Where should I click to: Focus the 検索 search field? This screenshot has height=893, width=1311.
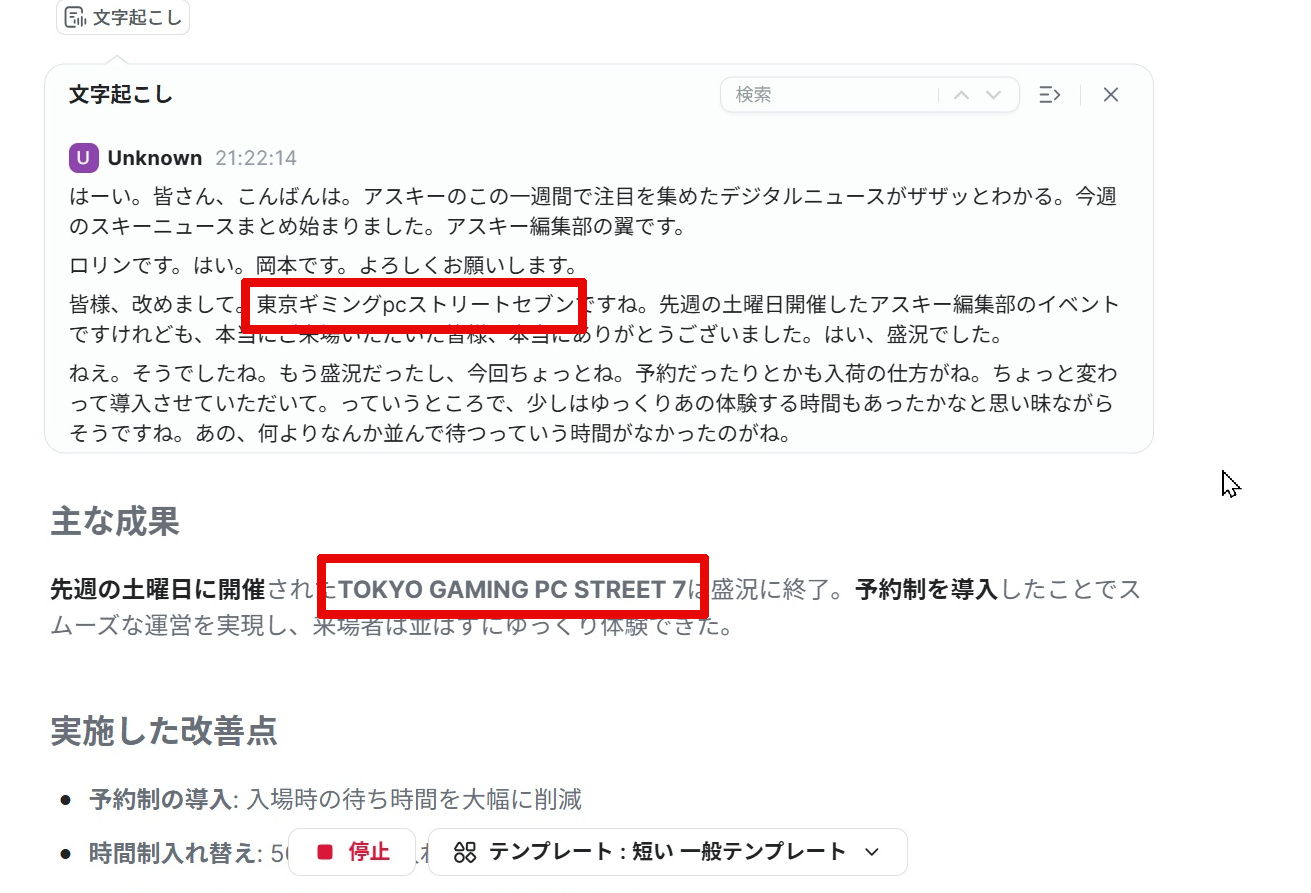[x=830, y=95]
